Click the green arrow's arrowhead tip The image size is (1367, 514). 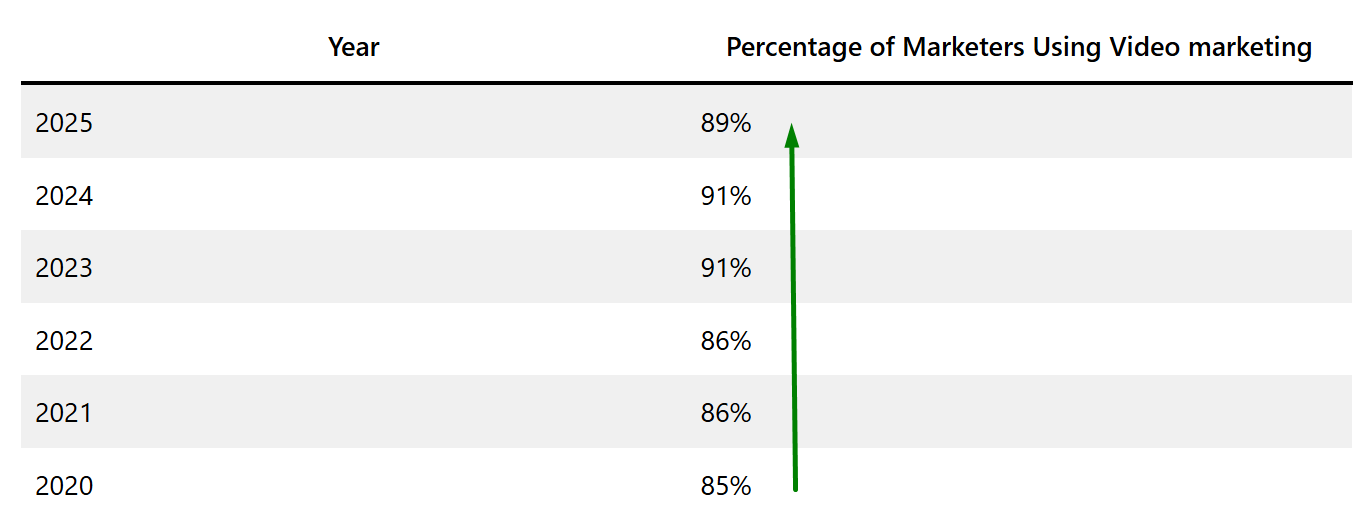pos(791,128)
